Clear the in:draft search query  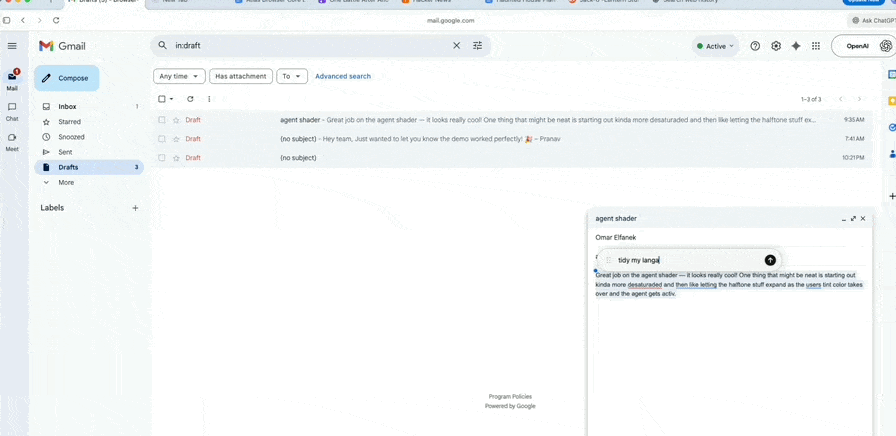(456, 46)
